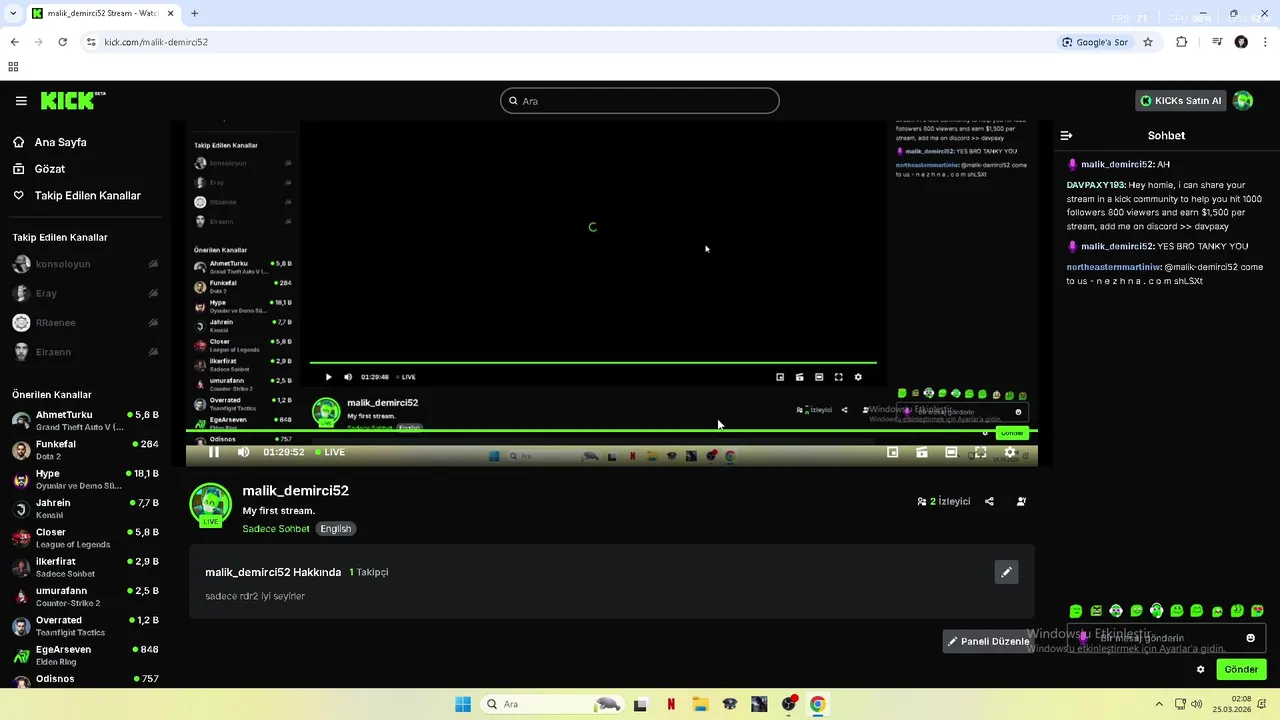Mute the stream volume in the player bar
Image resolution: width=1280 pixels, height=720 pixels.
tap(243, 452)
